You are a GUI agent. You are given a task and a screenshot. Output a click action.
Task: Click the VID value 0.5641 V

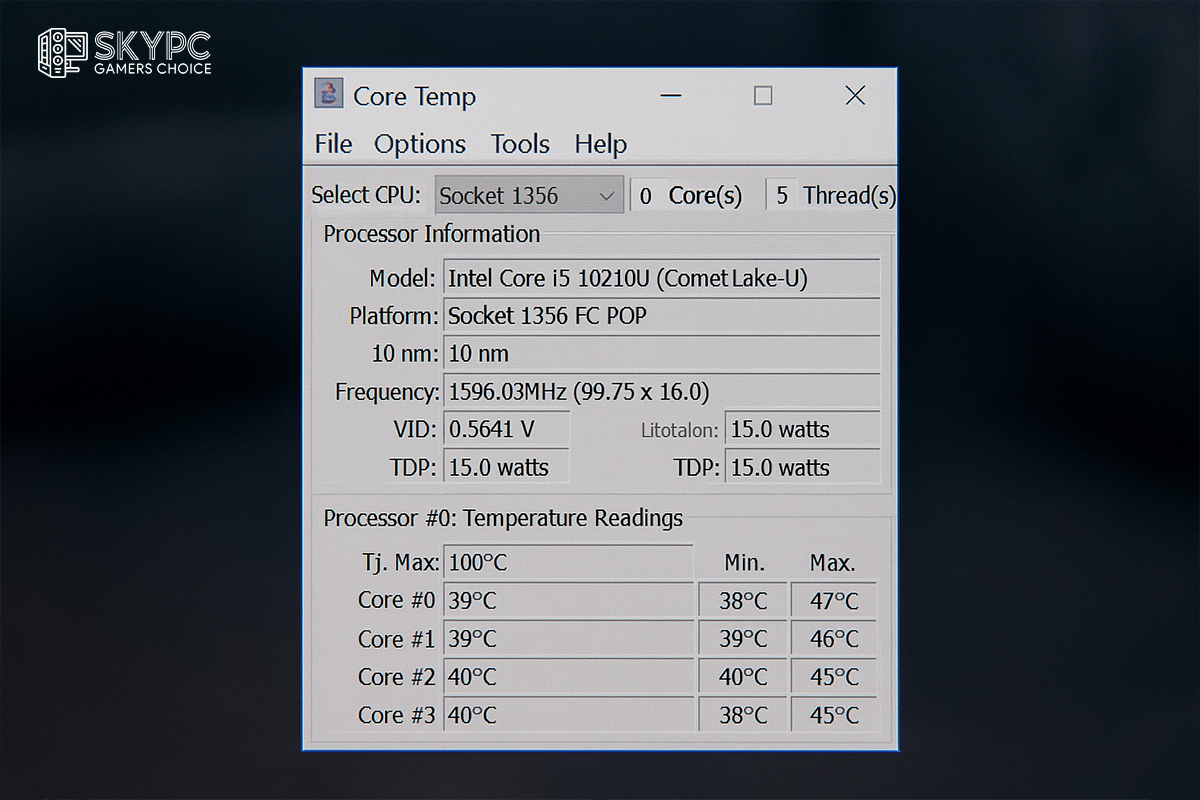pyautogui.click(x=506, y=429)
